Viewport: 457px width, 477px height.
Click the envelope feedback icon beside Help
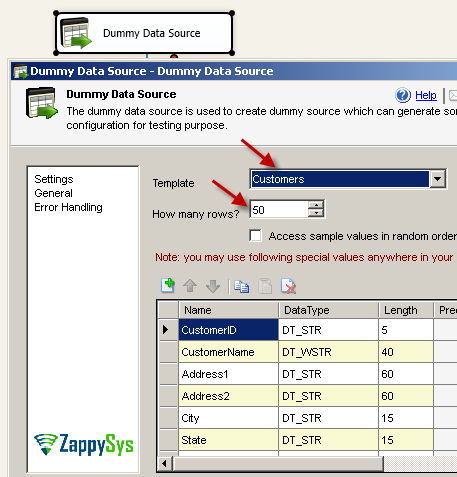click(x=453, y=95)
